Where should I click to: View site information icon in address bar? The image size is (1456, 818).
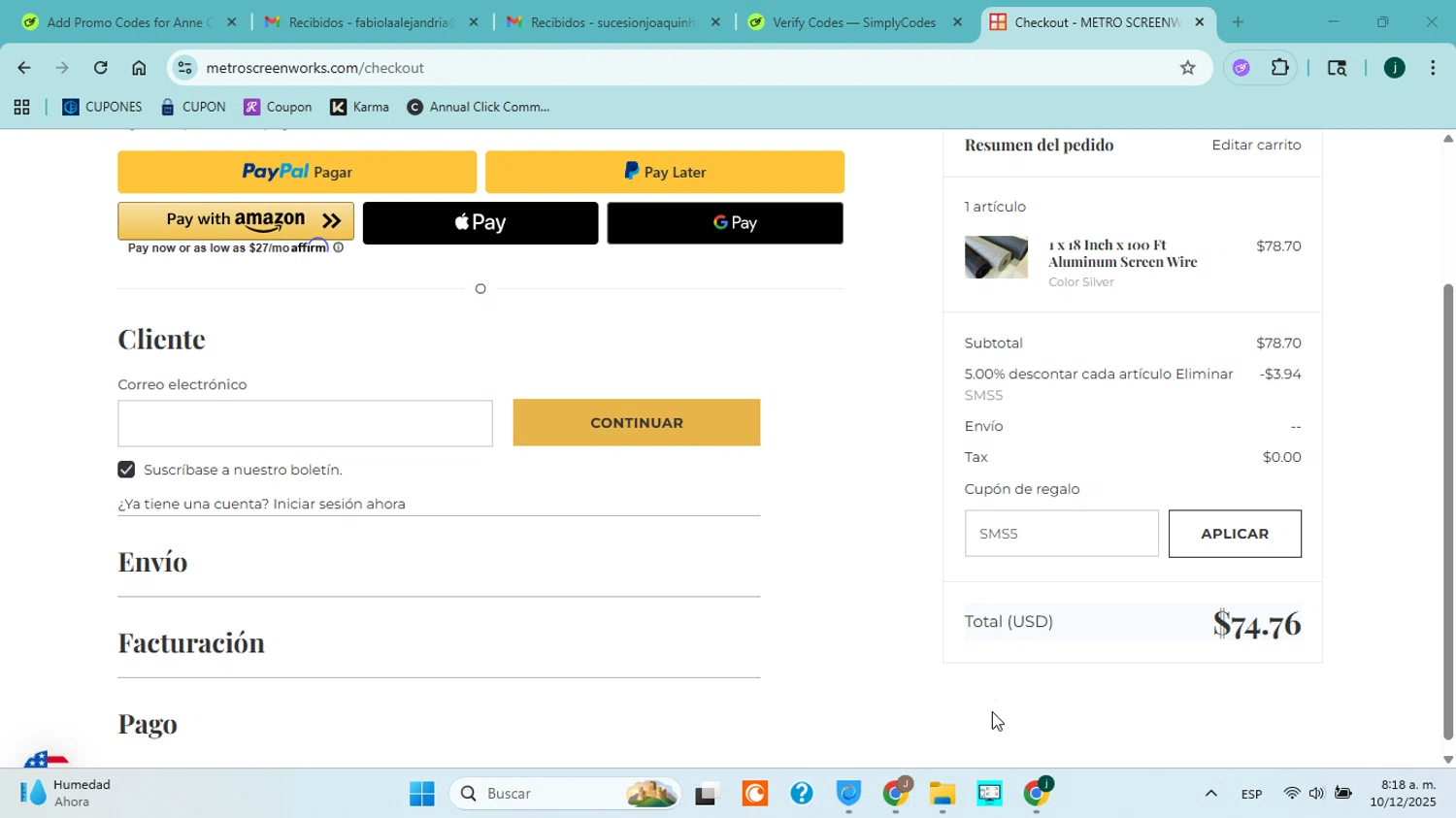184,68
